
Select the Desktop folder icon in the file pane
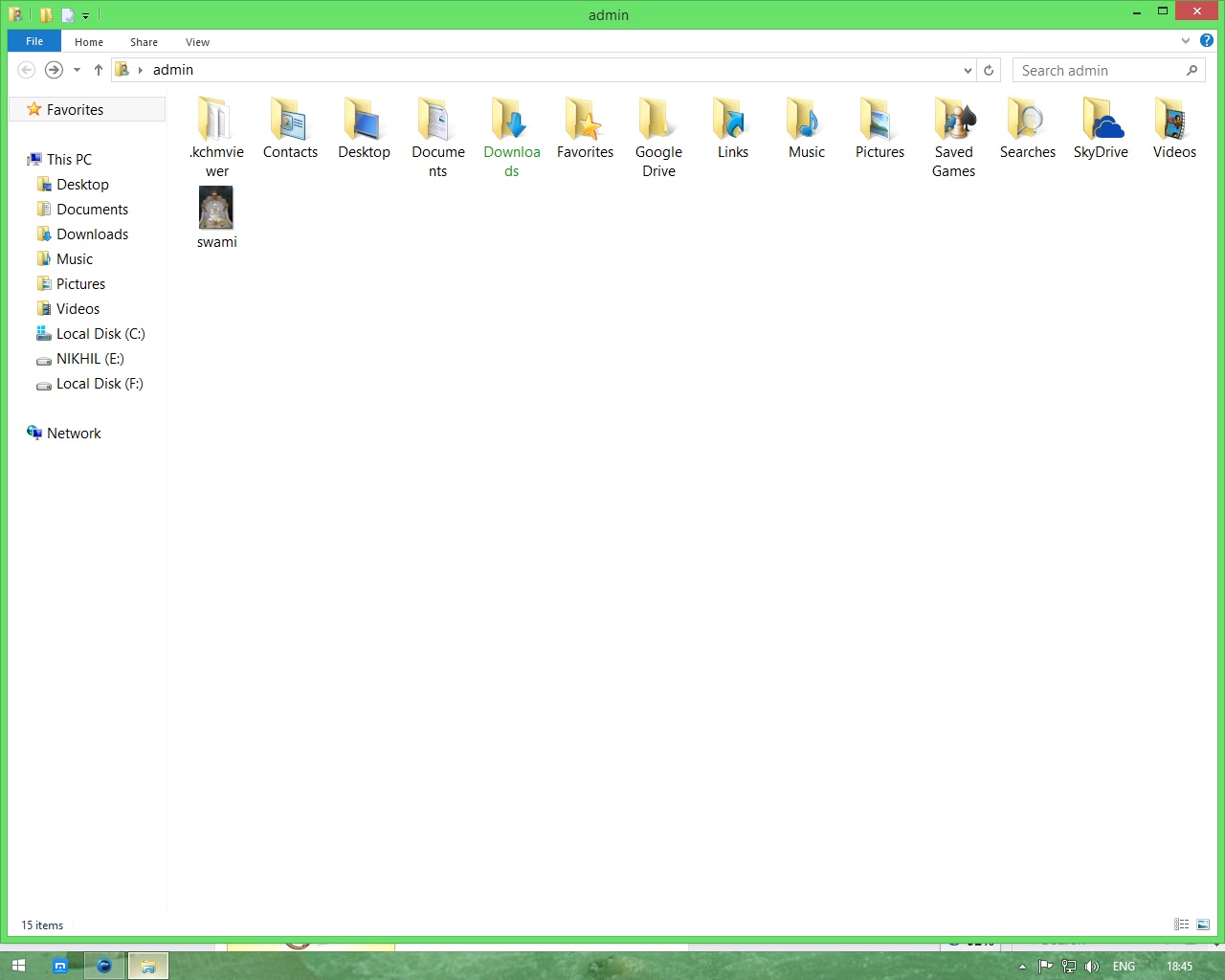[x=364, y=128]
